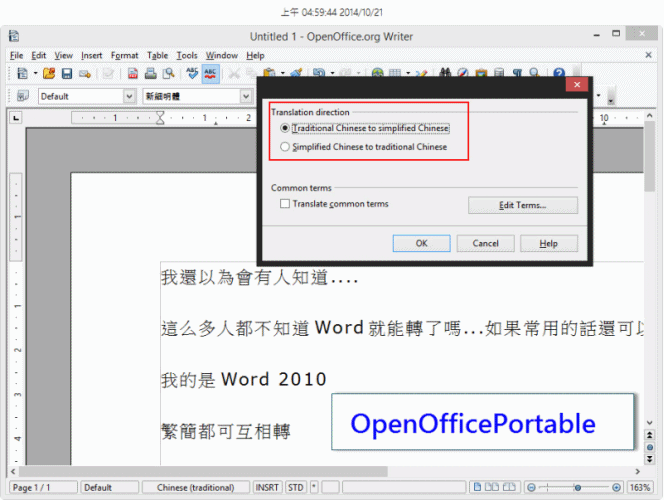
Task: Confirm dialog with OK button
Action: pyautogui.click(x=421, y=243)
